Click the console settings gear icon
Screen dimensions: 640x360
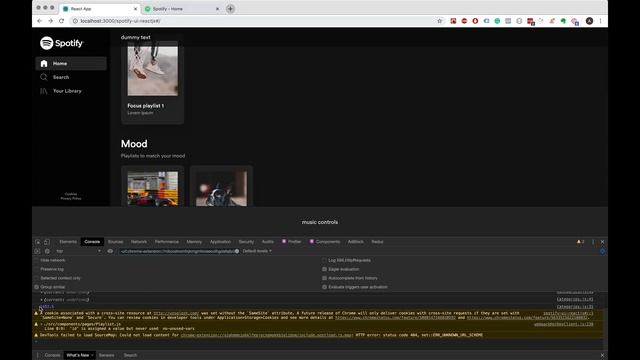tap(602, 251)
